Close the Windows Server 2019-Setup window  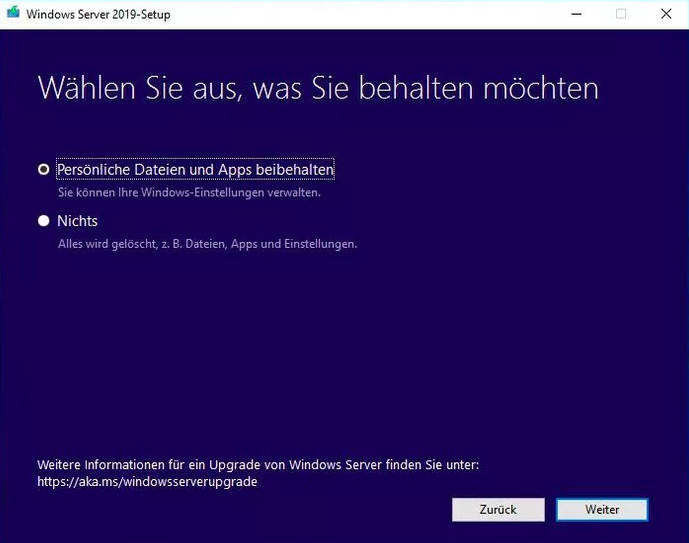tap(666, 14)
